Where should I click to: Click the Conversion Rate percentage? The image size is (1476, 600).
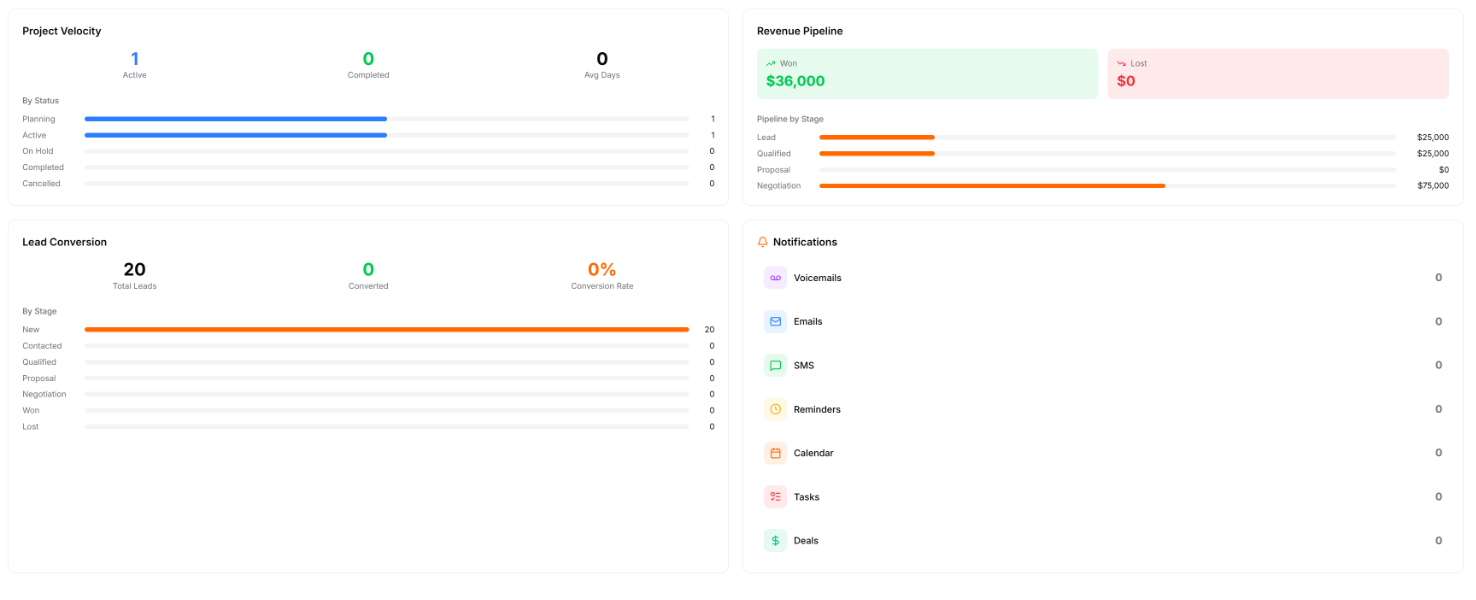pos(602,270)
